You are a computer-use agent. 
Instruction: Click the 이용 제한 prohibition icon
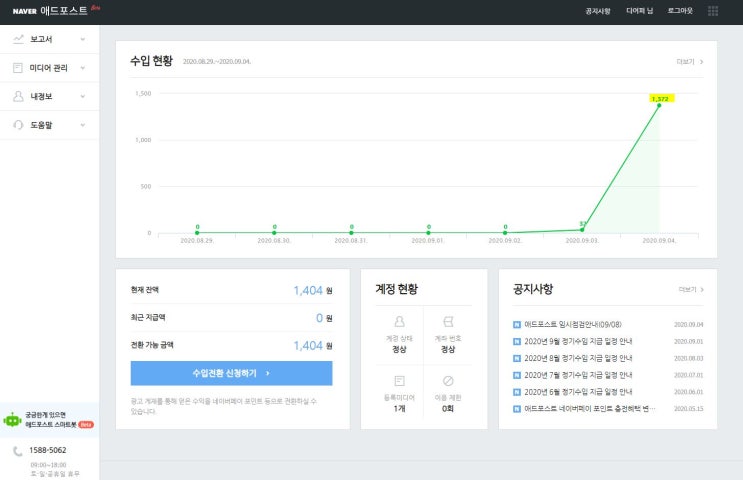[448, 381]
